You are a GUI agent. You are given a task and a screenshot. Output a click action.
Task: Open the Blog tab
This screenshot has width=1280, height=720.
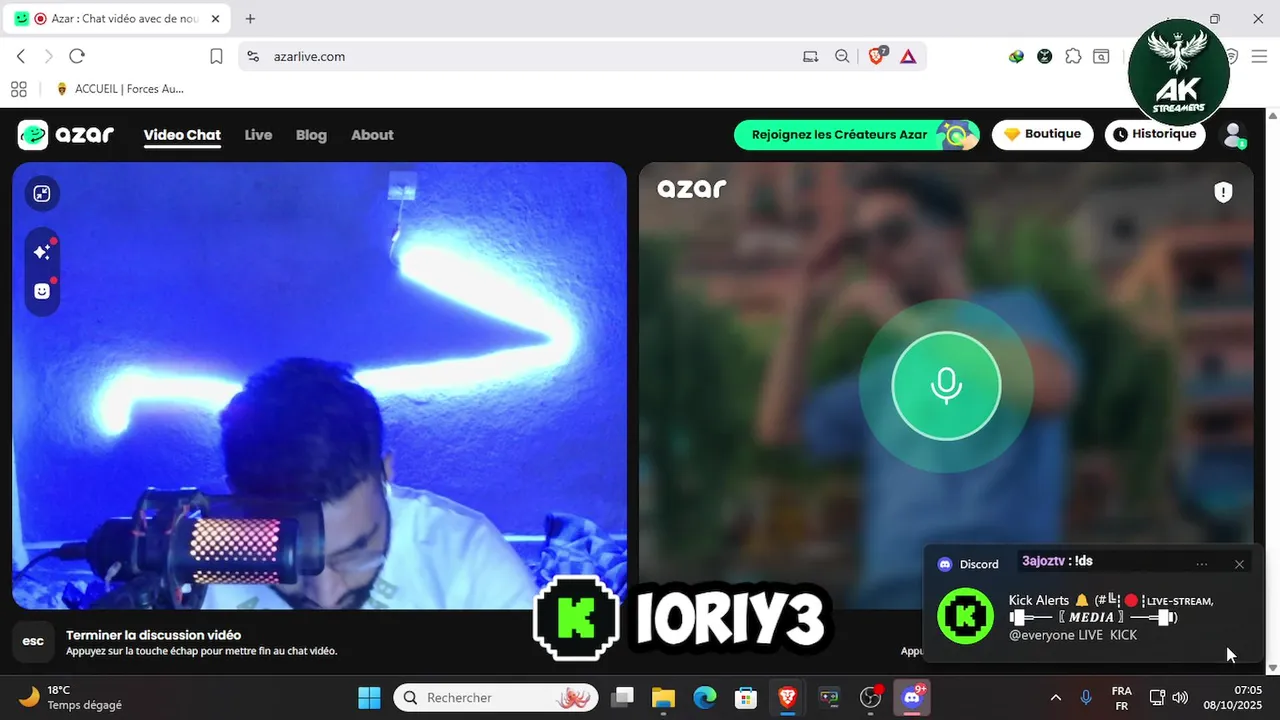tap(311, 135)
